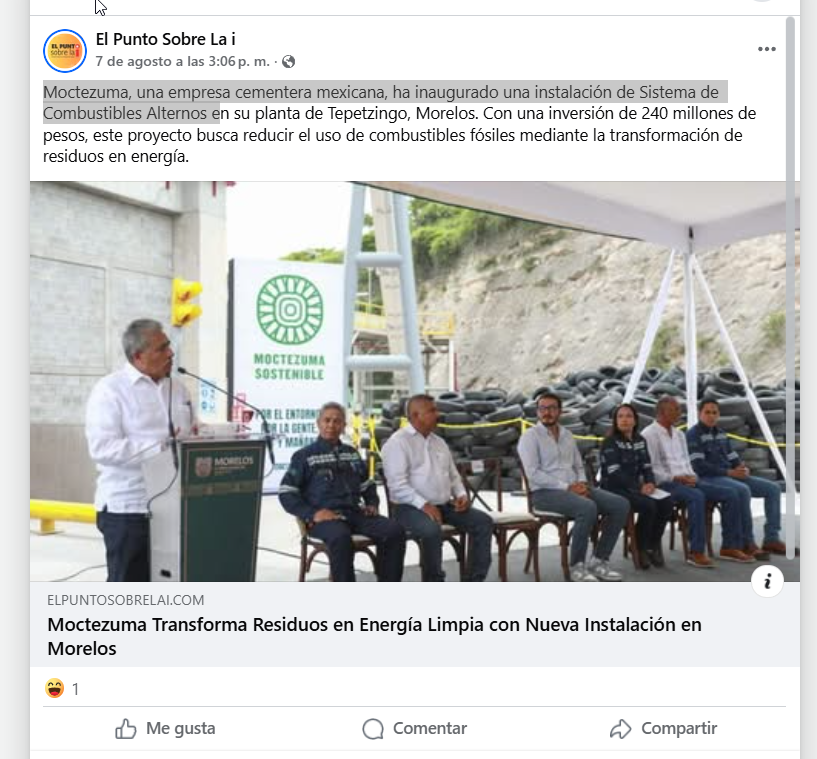This screenshot has height=759, width=817.
Task: Click the public globe privacy icon
Action: (x=288, y=62)
